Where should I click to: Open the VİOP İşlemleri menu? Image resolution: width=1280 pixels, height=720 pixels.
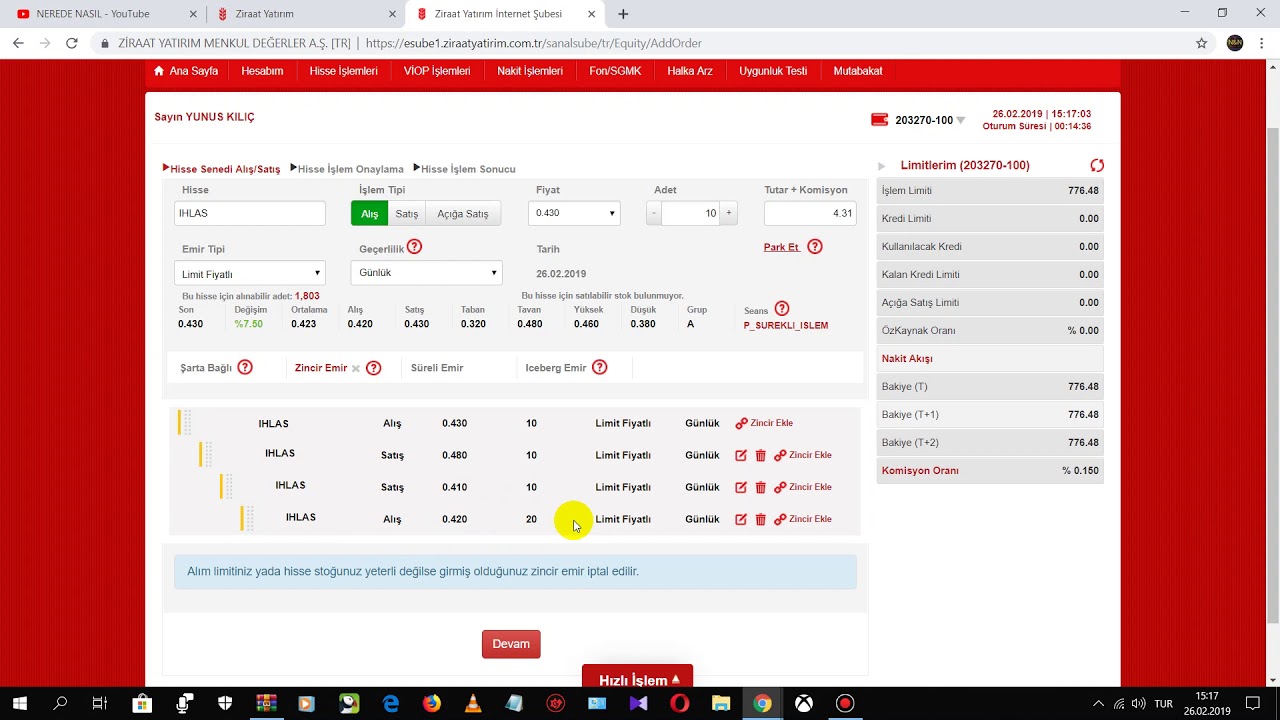(x=437, y=71)
